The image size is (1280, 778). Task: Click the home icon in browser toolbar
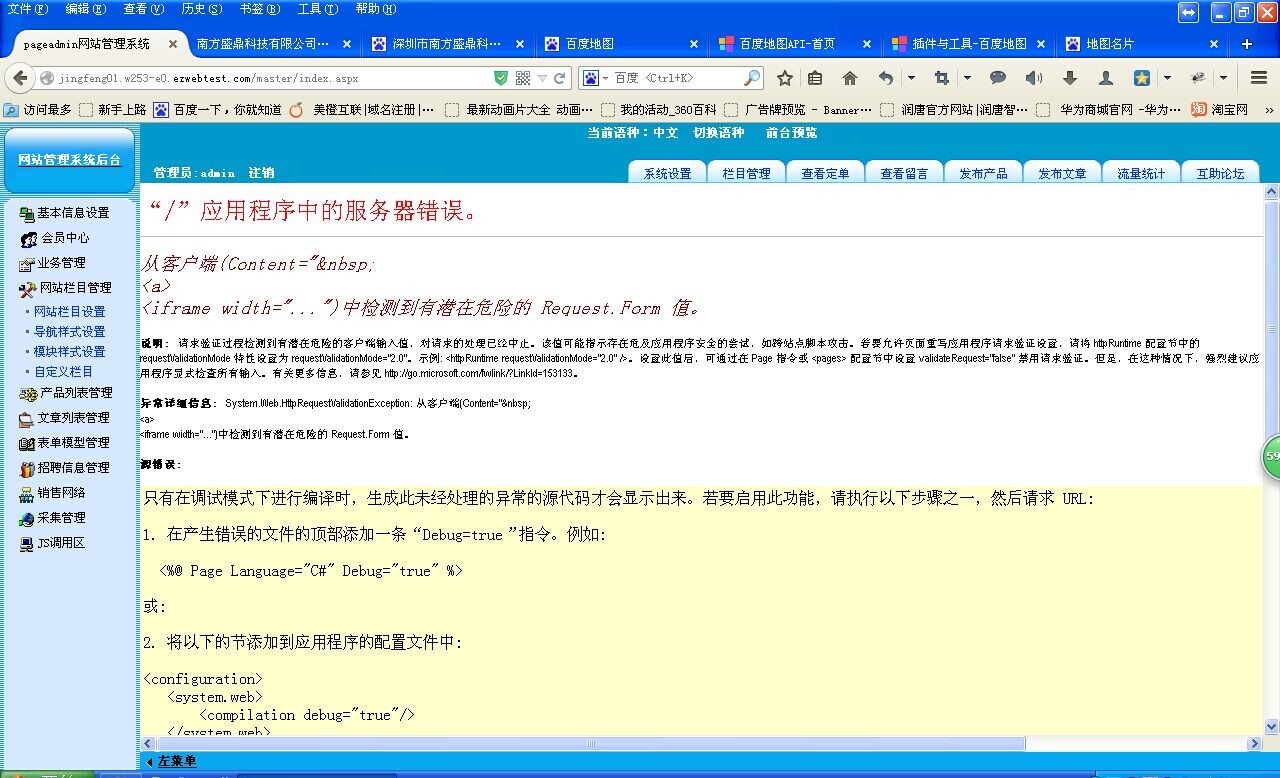click(850, 78)
